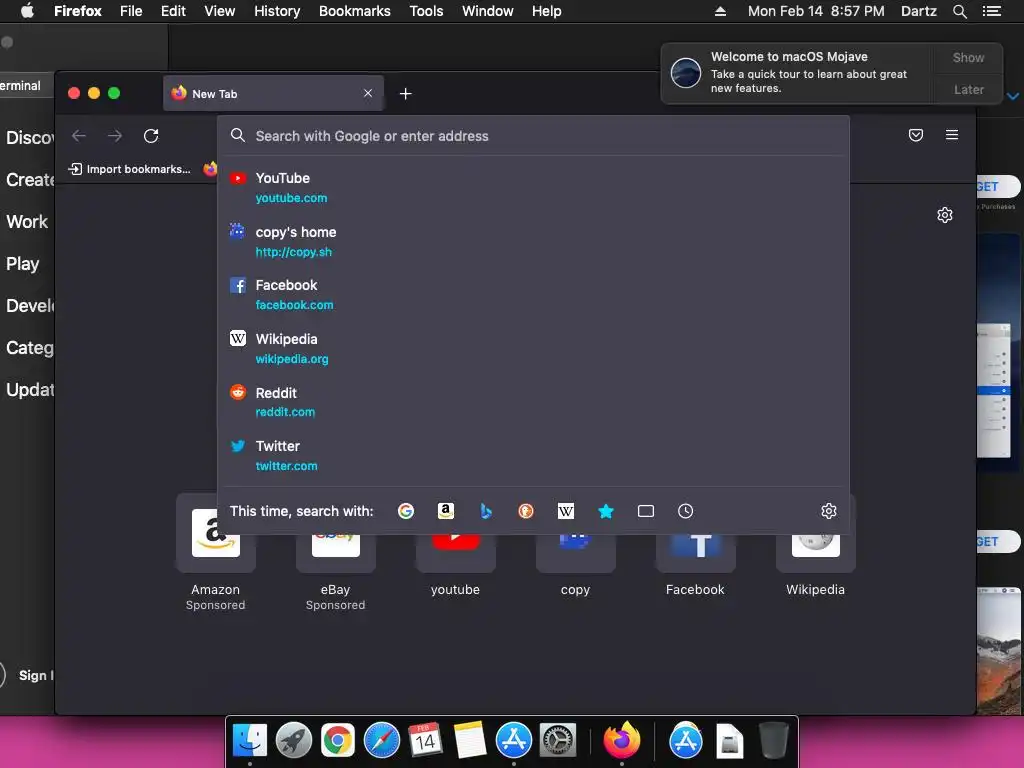Open System Preferences from the dock
This screenshot has width=1024, height=768.
click(x=557, y=741)
